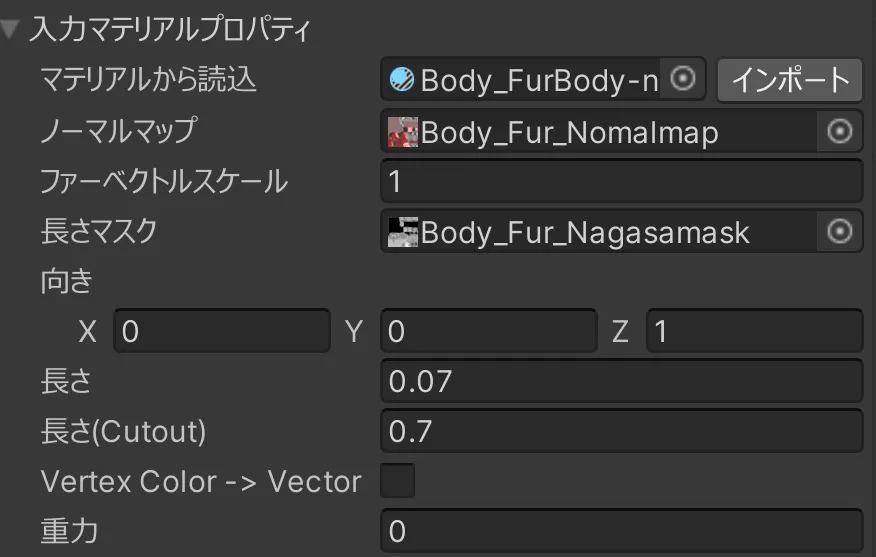The height and width of the screenshot is (557, 876).
Task: Click the 向き Y value field
Action: tap(488, 331)
